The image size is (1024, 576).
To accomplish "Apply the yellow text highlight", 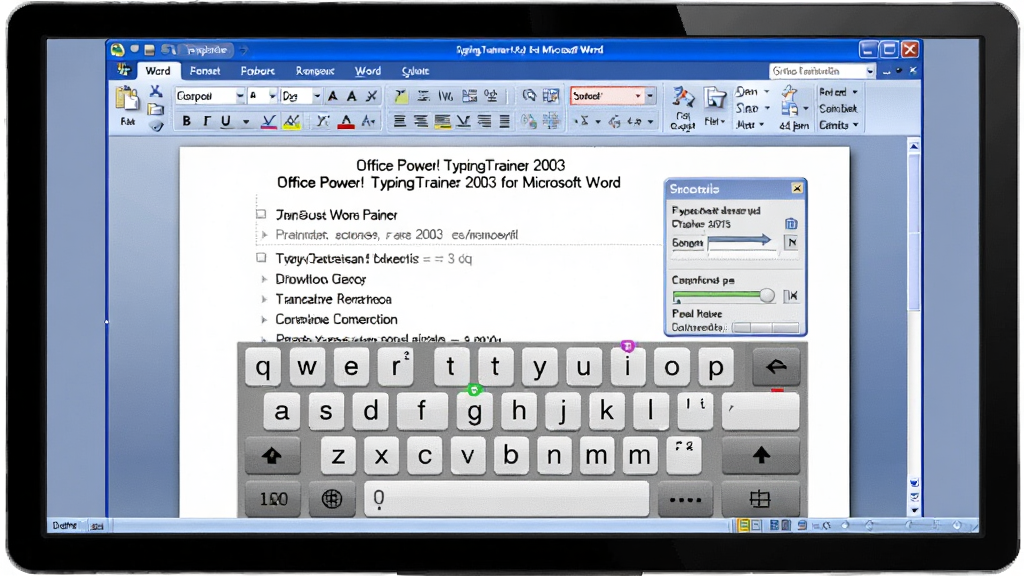I will tap(292, 121).
